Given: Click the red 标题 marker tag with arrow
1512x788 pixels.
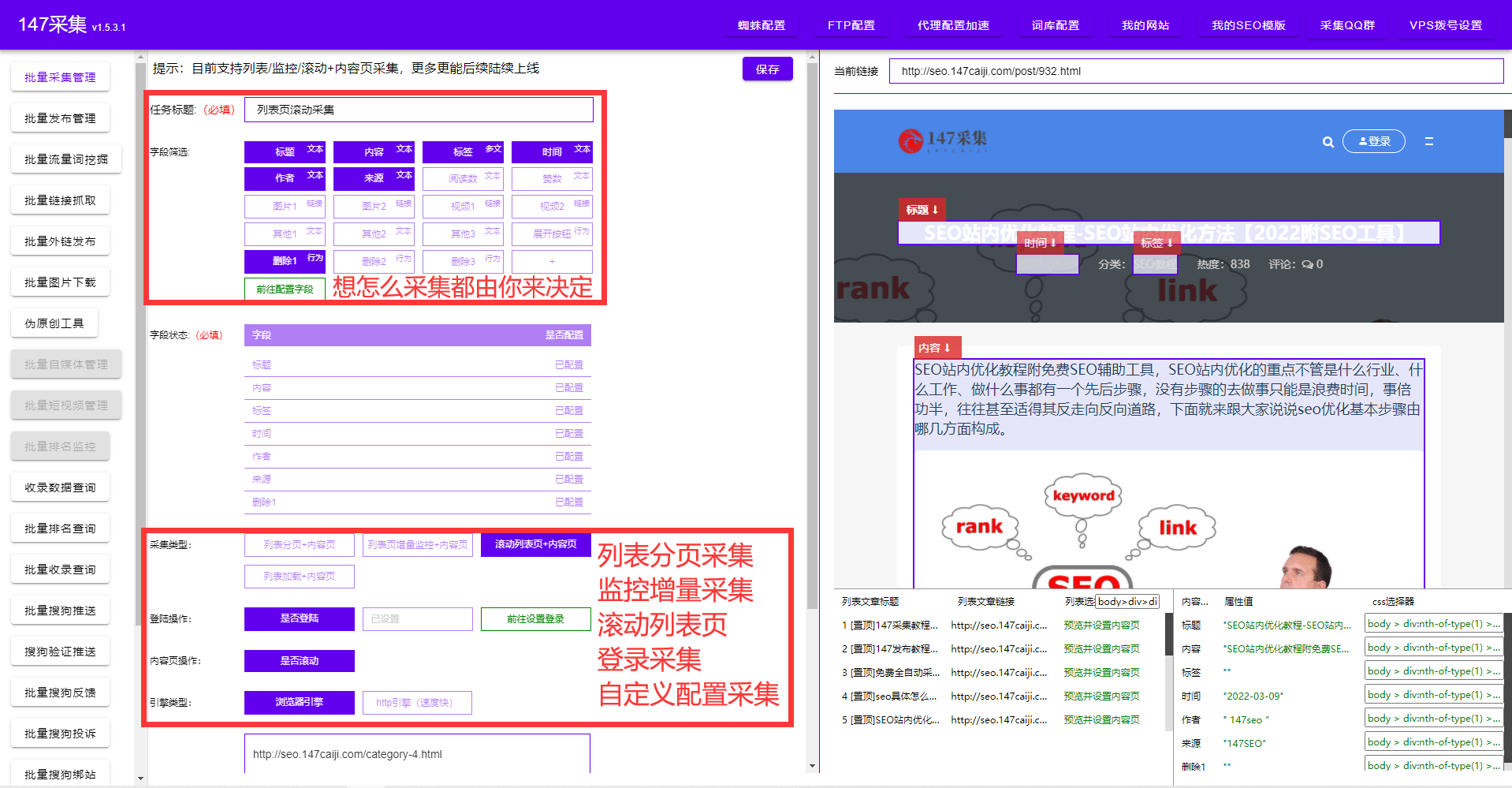Looking at the screenshot, I should [x=922, y=210].
